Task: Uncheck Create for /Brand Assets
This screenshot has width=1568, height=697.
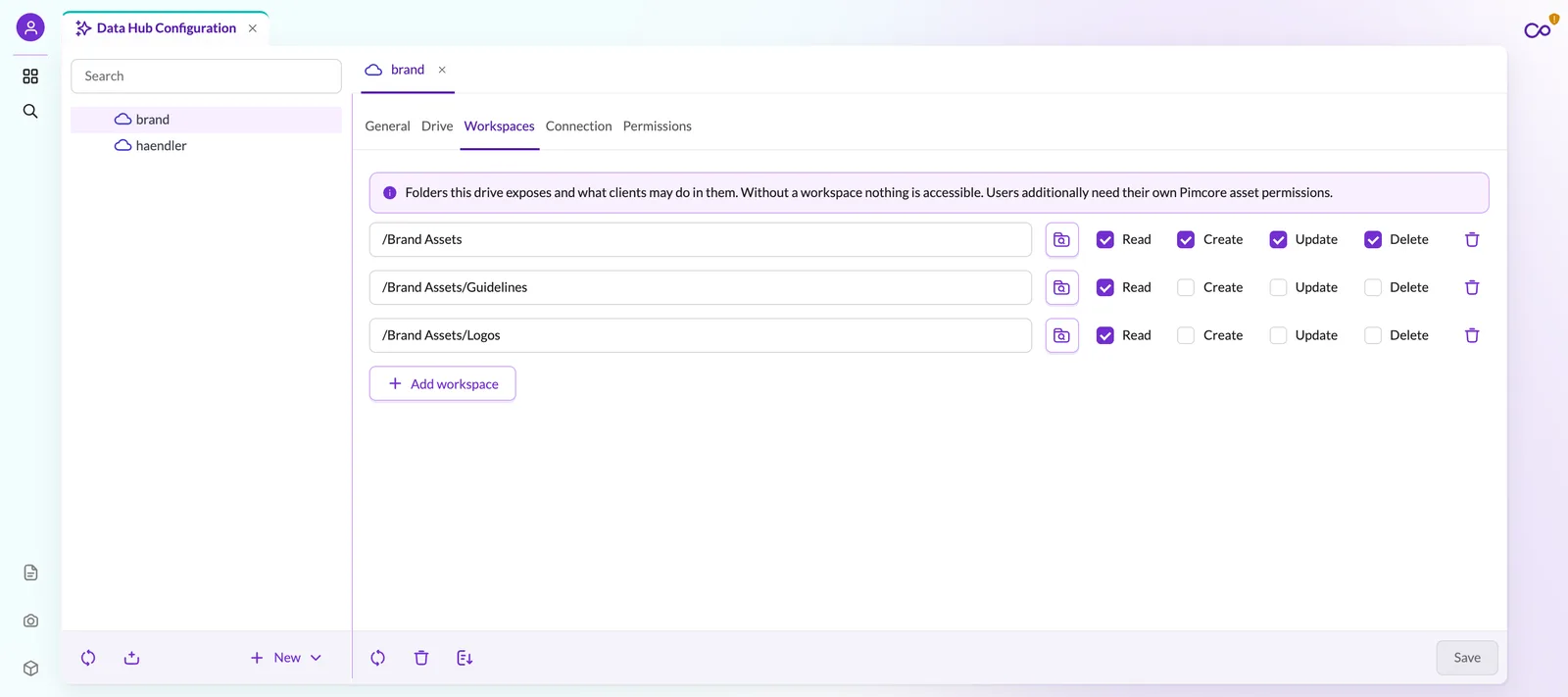Action: pos(1186,240)
